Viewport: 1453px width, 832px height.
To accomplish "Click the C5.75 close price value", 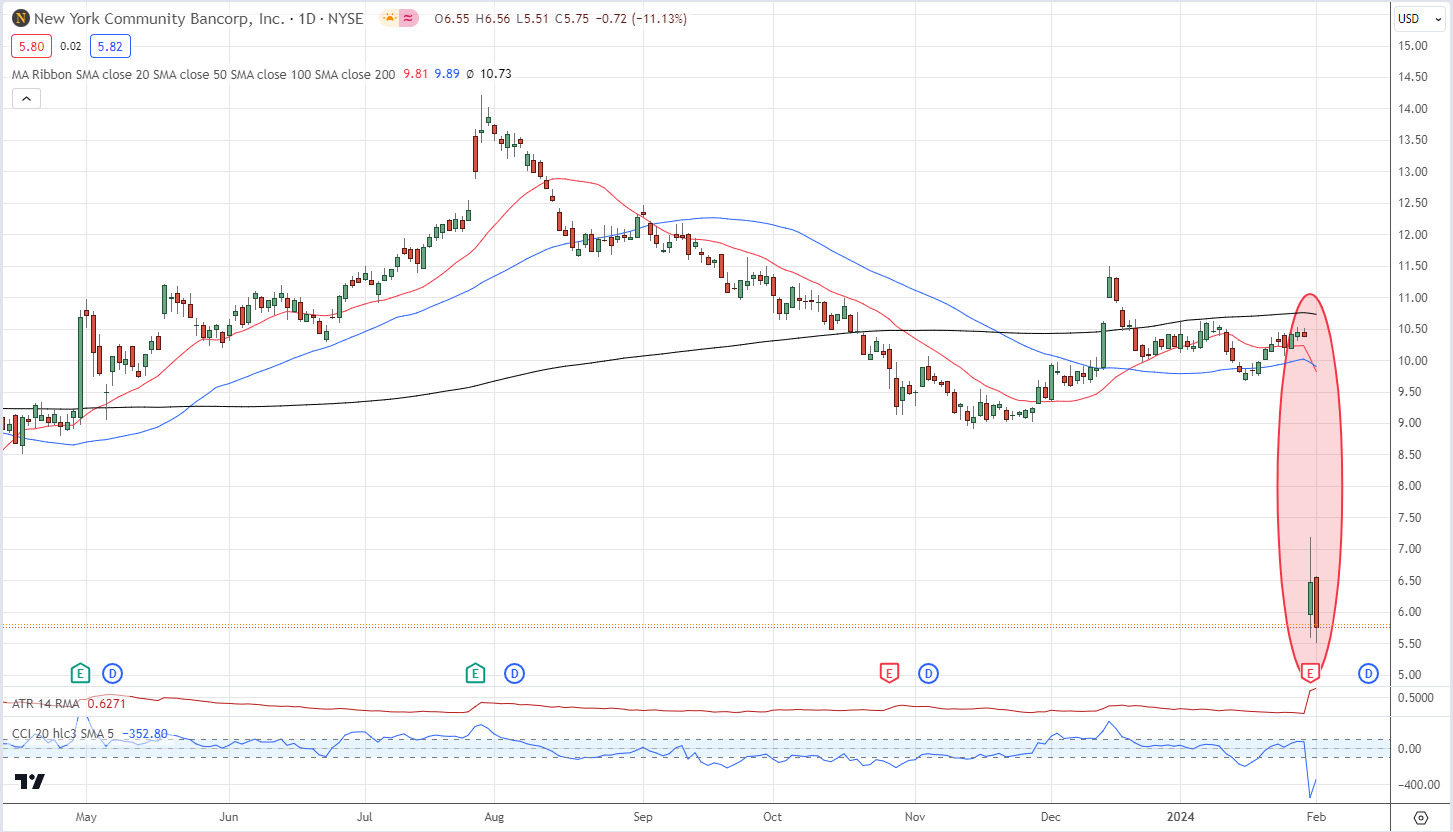I will pos(574,18).
